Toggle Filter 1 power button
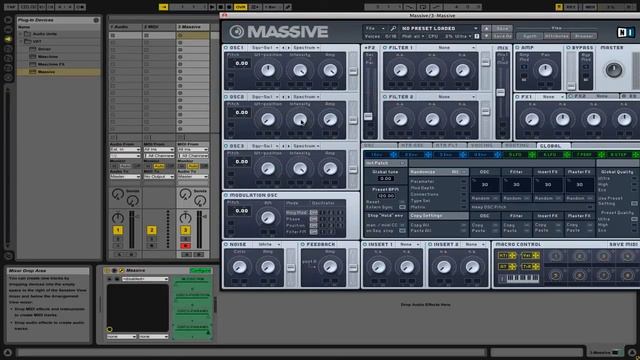The width and height of the screenshot is (640, 360). point(385,48)
